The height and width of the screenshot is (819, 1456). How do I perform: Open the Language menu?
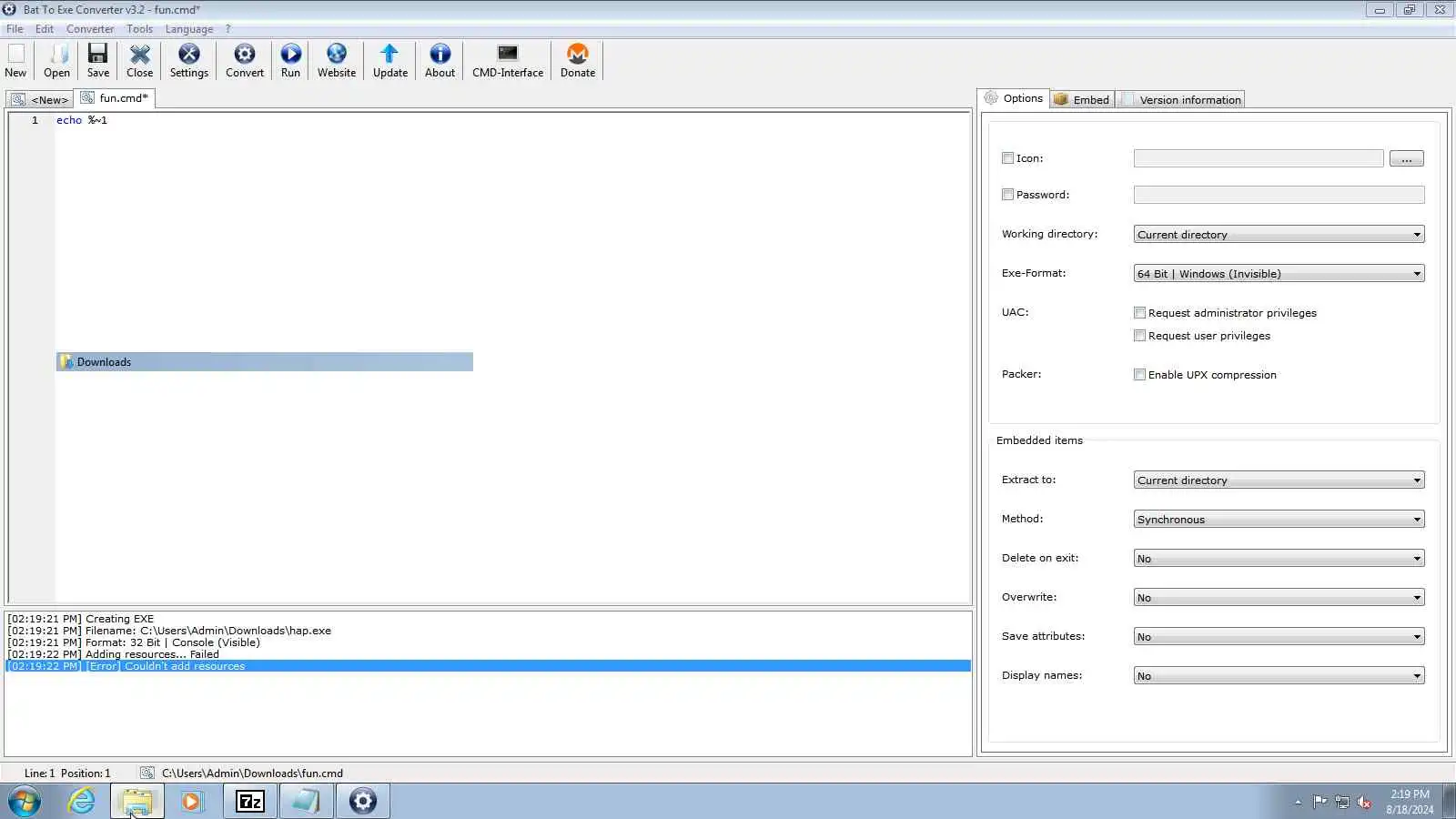click(x=189, y=29)
